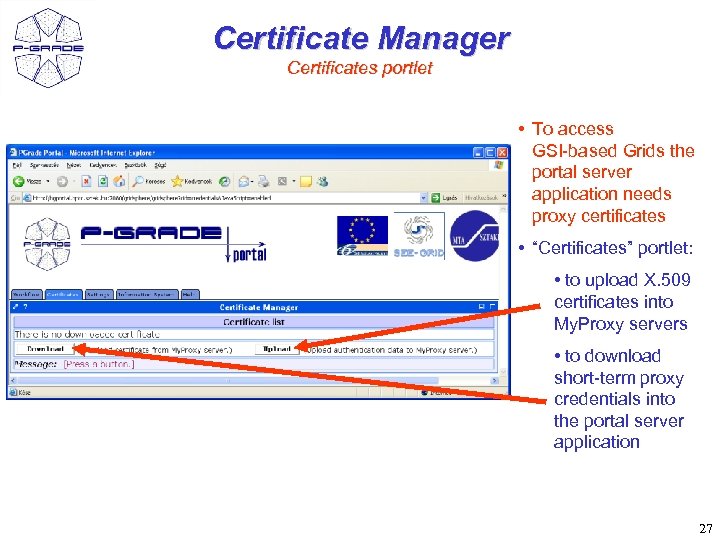Click inside the browser address bar
Screen dimensions: 720x540
coord(225,198)
